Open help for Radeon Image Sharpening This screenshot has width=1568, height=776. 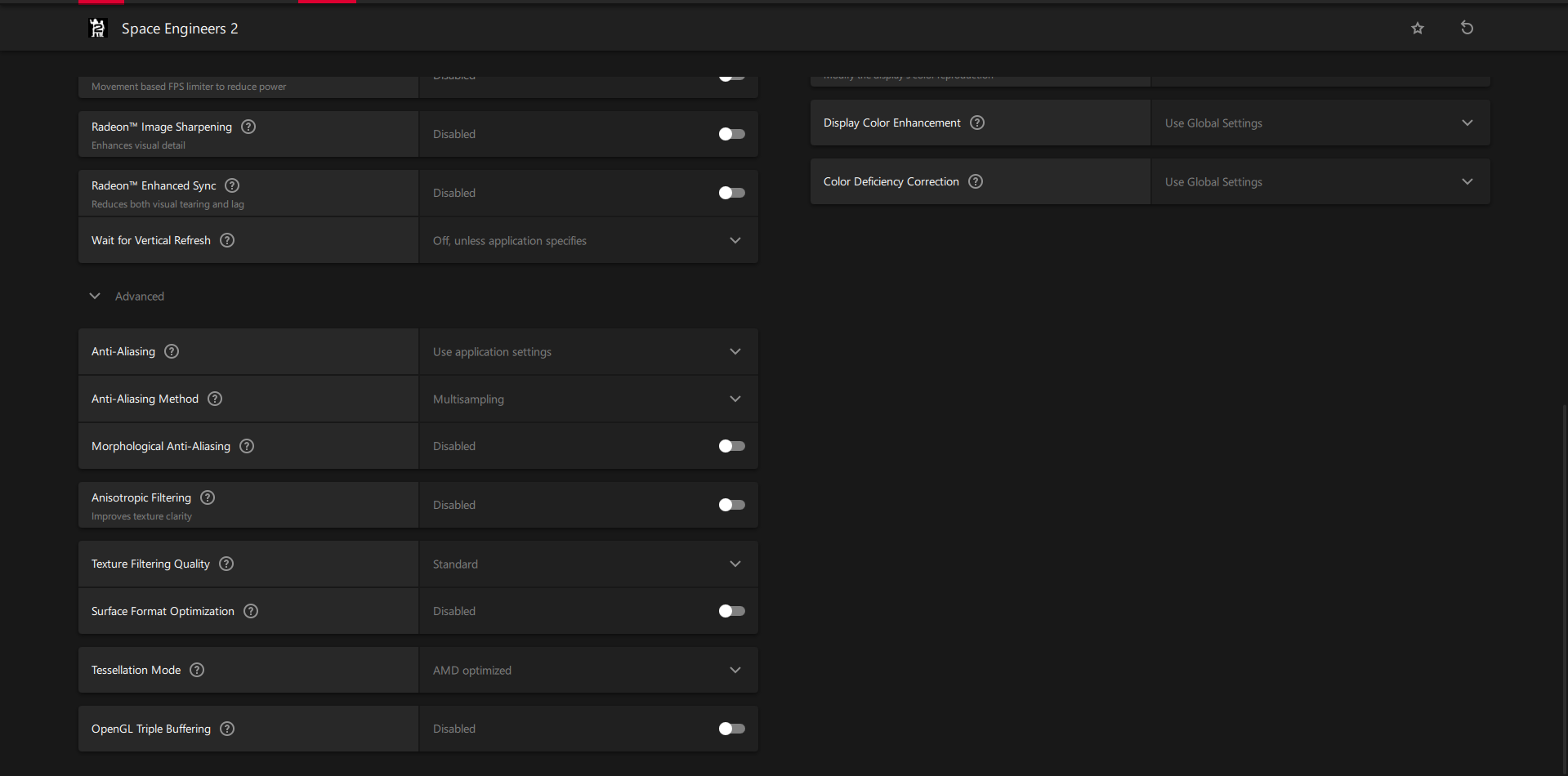tap(248, 127)
